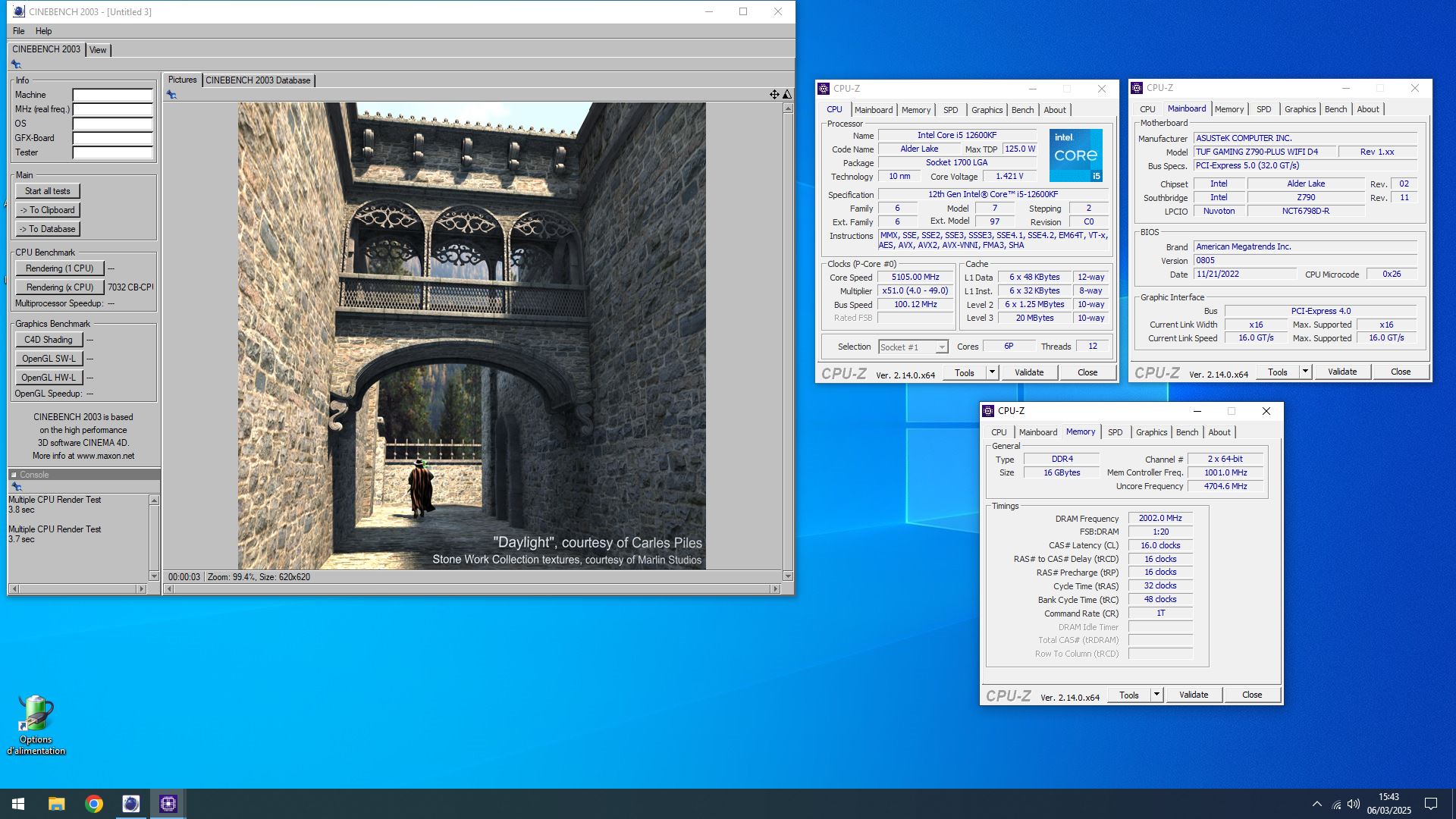Click the 7032 CB-CPU score text
The width and height of the screenshot is (1456, 819).
[130, 287]
